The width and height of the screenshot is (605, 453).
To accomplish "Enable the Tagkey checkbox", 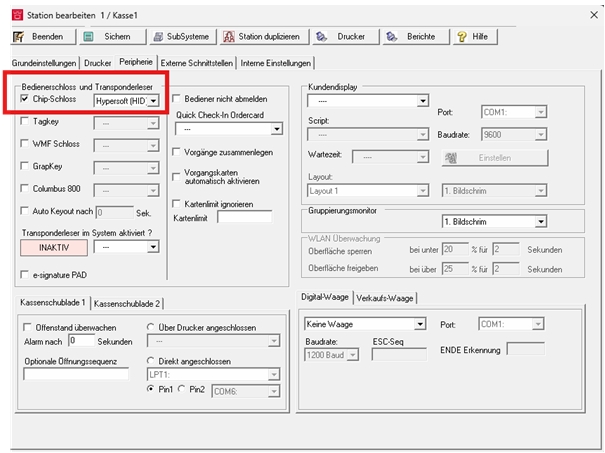I will [x=26, y=122].
